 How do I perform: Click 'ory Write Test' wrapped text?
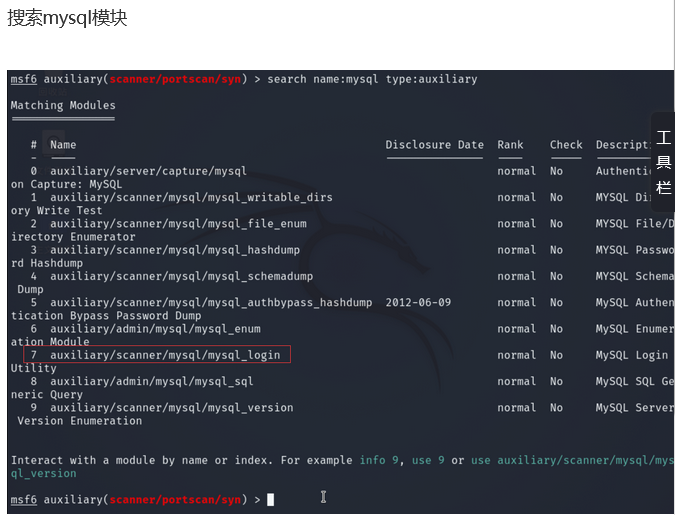click(x=56, y=211)
